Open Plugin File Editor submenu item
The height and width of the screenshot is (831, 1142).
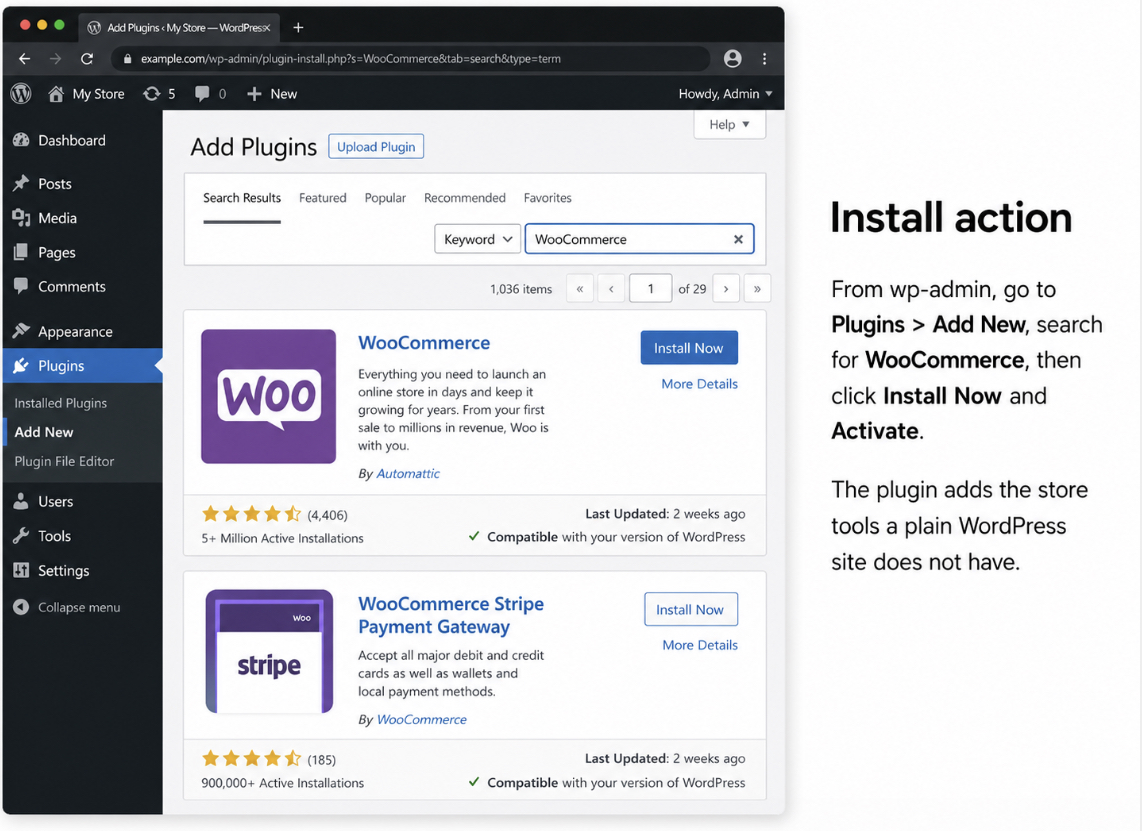[64, 461]
